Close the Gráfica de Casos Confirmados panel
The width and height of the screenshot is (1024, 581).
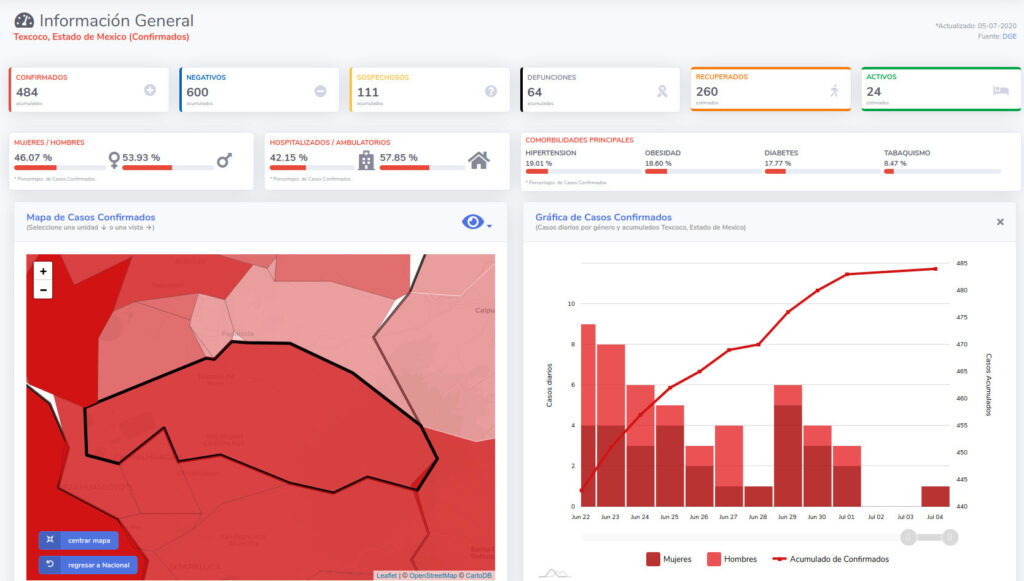tap(1000, 222)
